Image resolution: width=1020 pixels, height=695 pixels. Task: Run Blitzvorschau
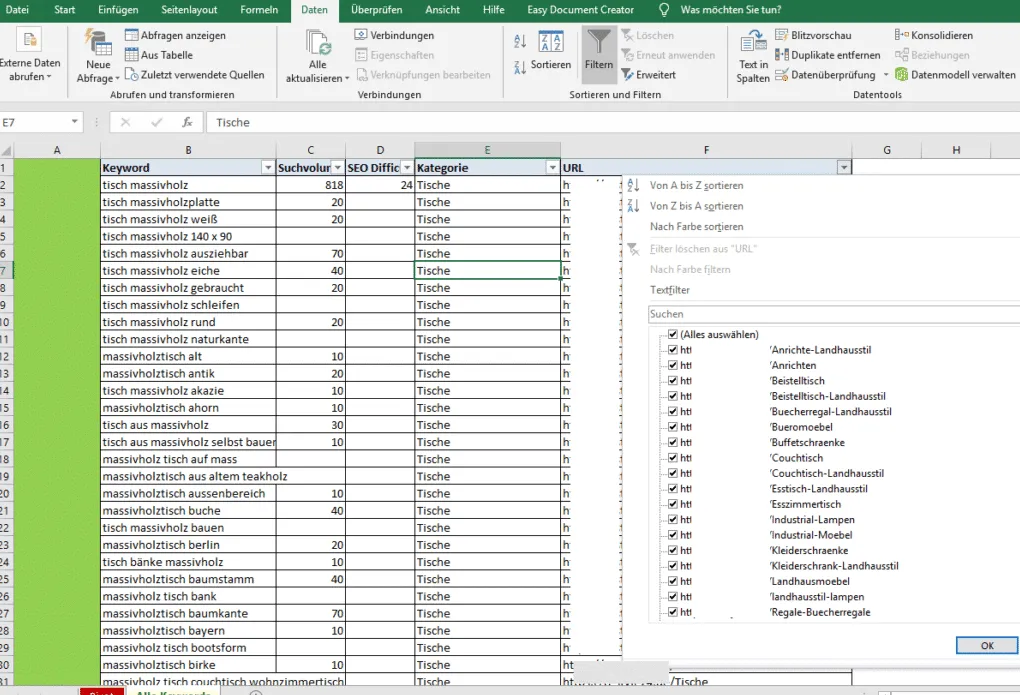point(813,35)
